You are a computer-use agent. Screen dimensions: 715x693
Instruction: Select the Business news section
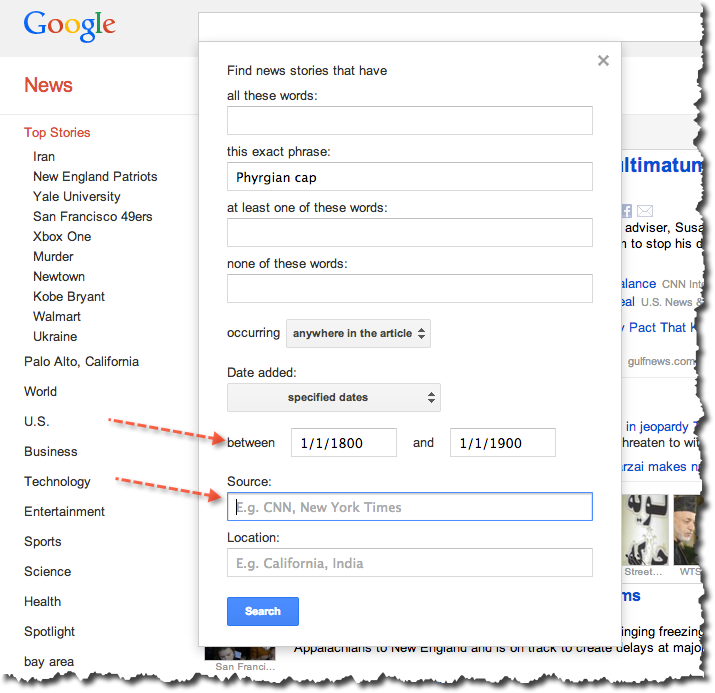(x=51, y=451)
